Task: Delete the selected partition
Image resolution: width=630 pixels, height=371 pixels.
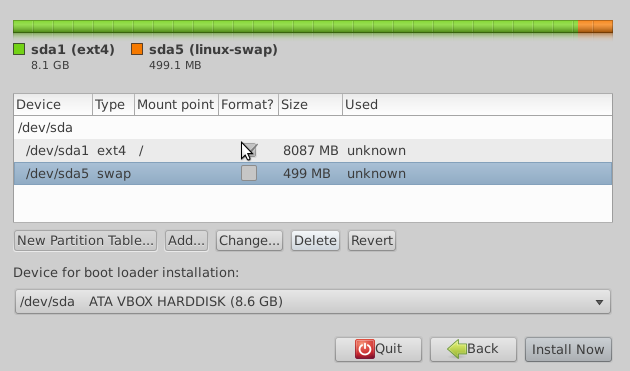Action: [x=315, y=240]
